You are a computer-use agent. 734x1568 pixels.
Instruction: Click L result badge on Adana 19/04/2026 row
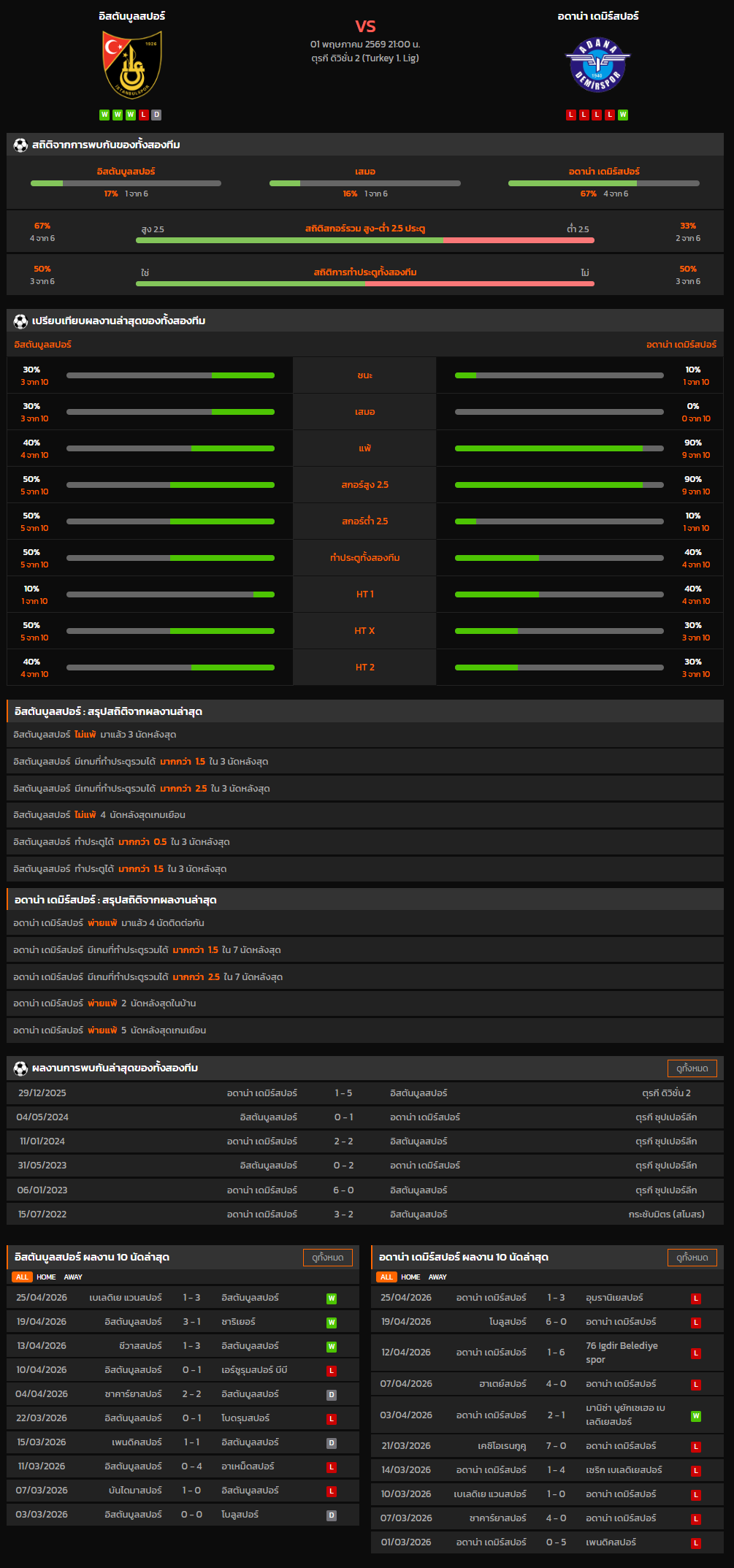(x=696, y=1323)
